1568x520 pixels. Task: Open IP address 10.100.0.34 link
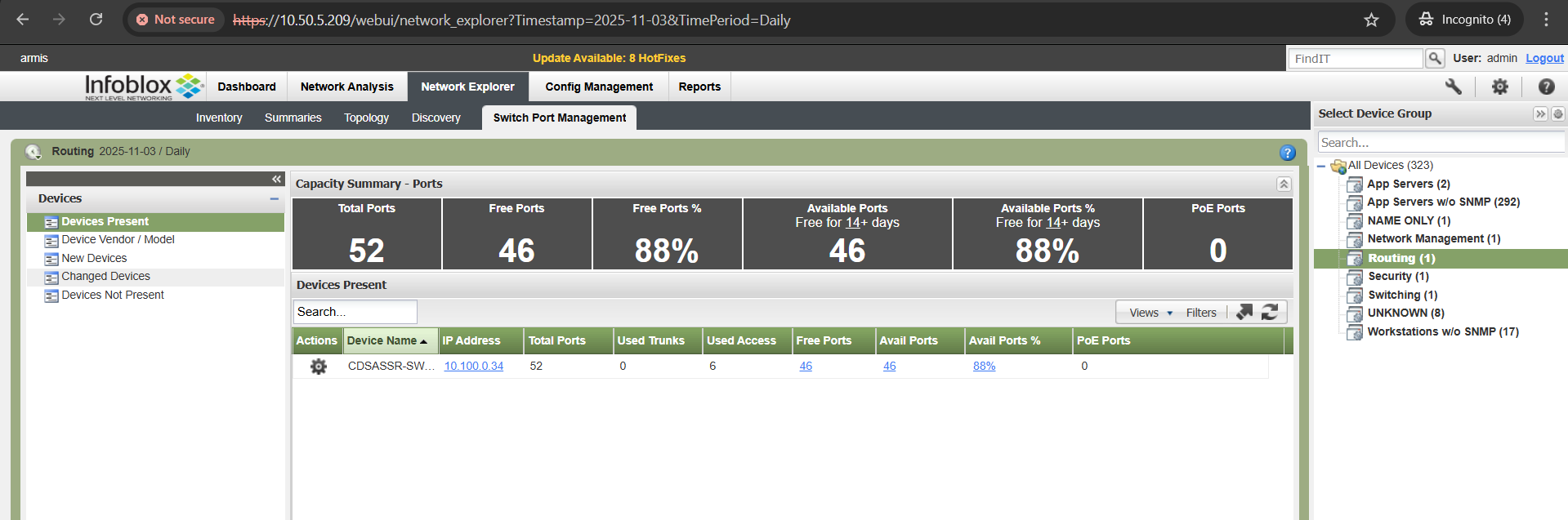474,366
